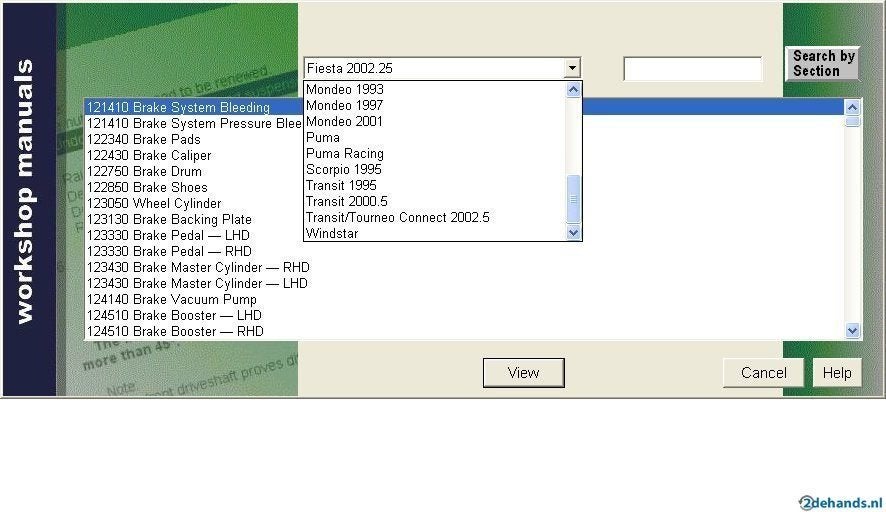Screen dimensions: 886x512
Task: Click the dropdown list scroll down arrow
Action: tap(573, 232)
